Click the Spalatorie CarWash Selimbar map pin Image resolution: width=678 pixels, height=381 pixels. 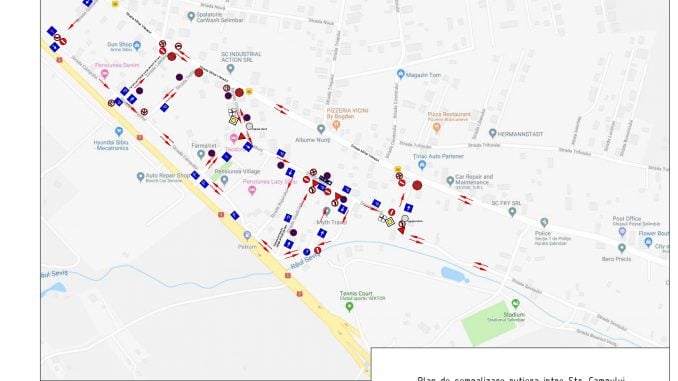(191, 16)
